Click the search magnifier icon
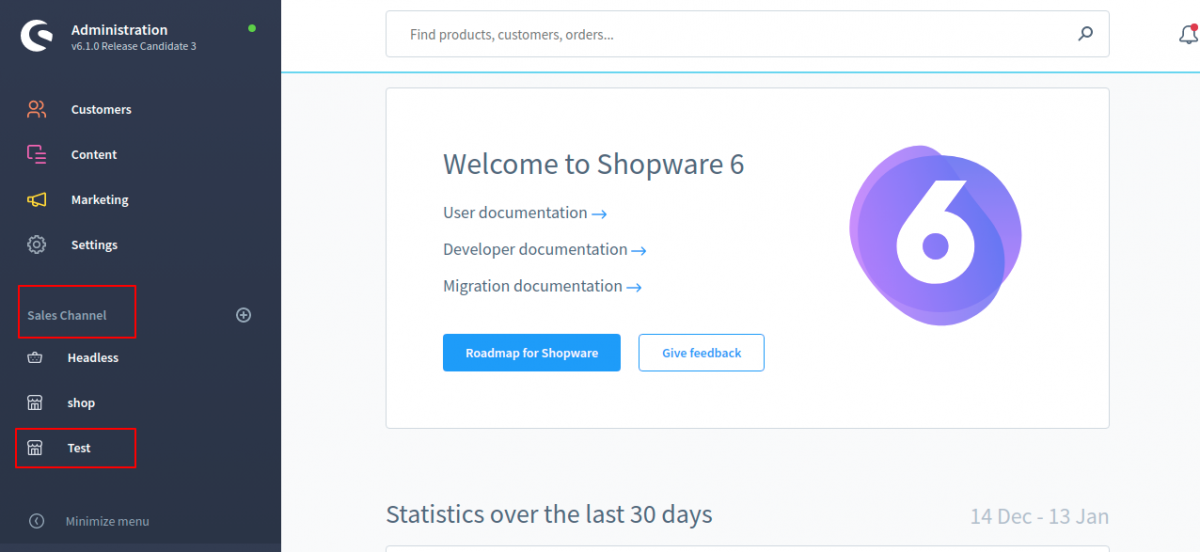This screenshot has height=552, width=1200. 1085,34
